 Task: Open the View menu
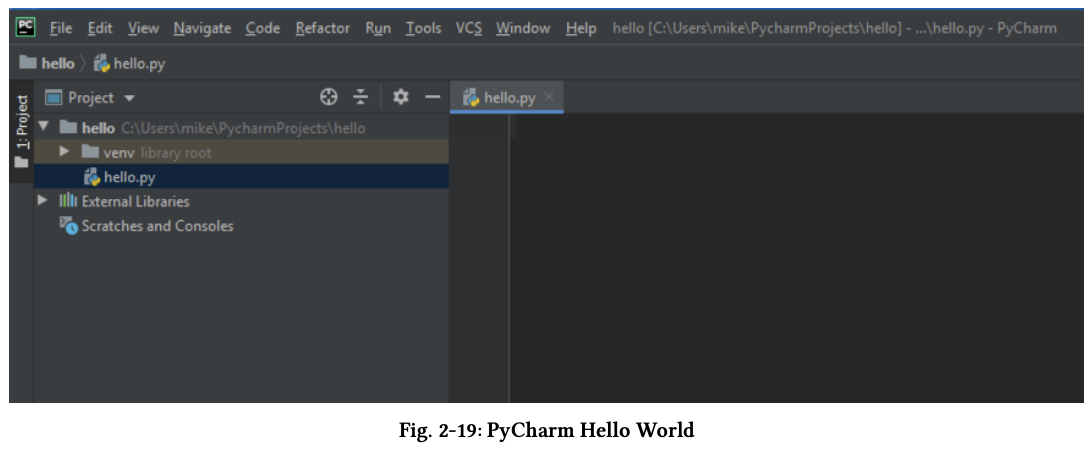pos(143,28)
